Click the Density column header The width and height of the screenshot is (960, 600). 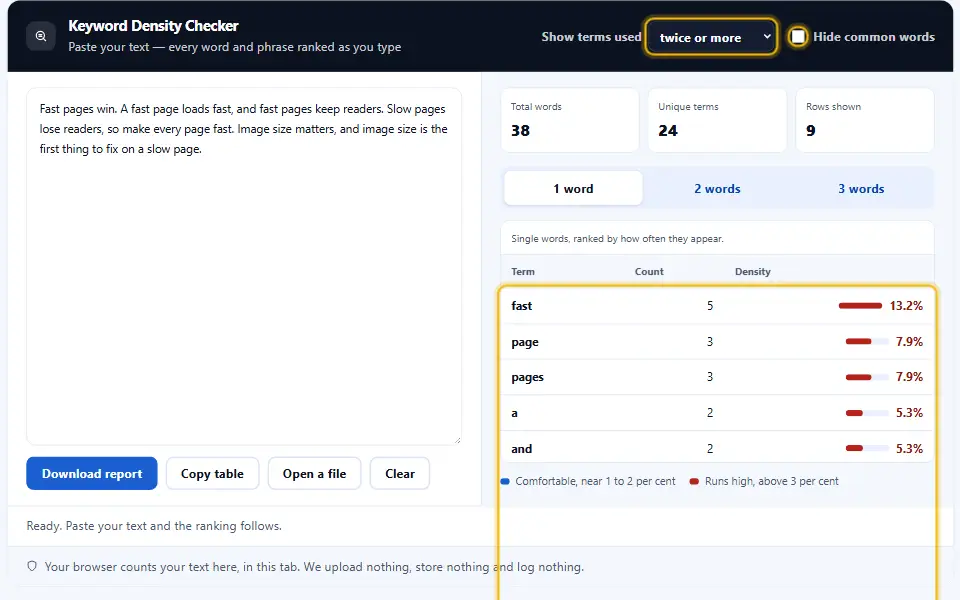752,271
